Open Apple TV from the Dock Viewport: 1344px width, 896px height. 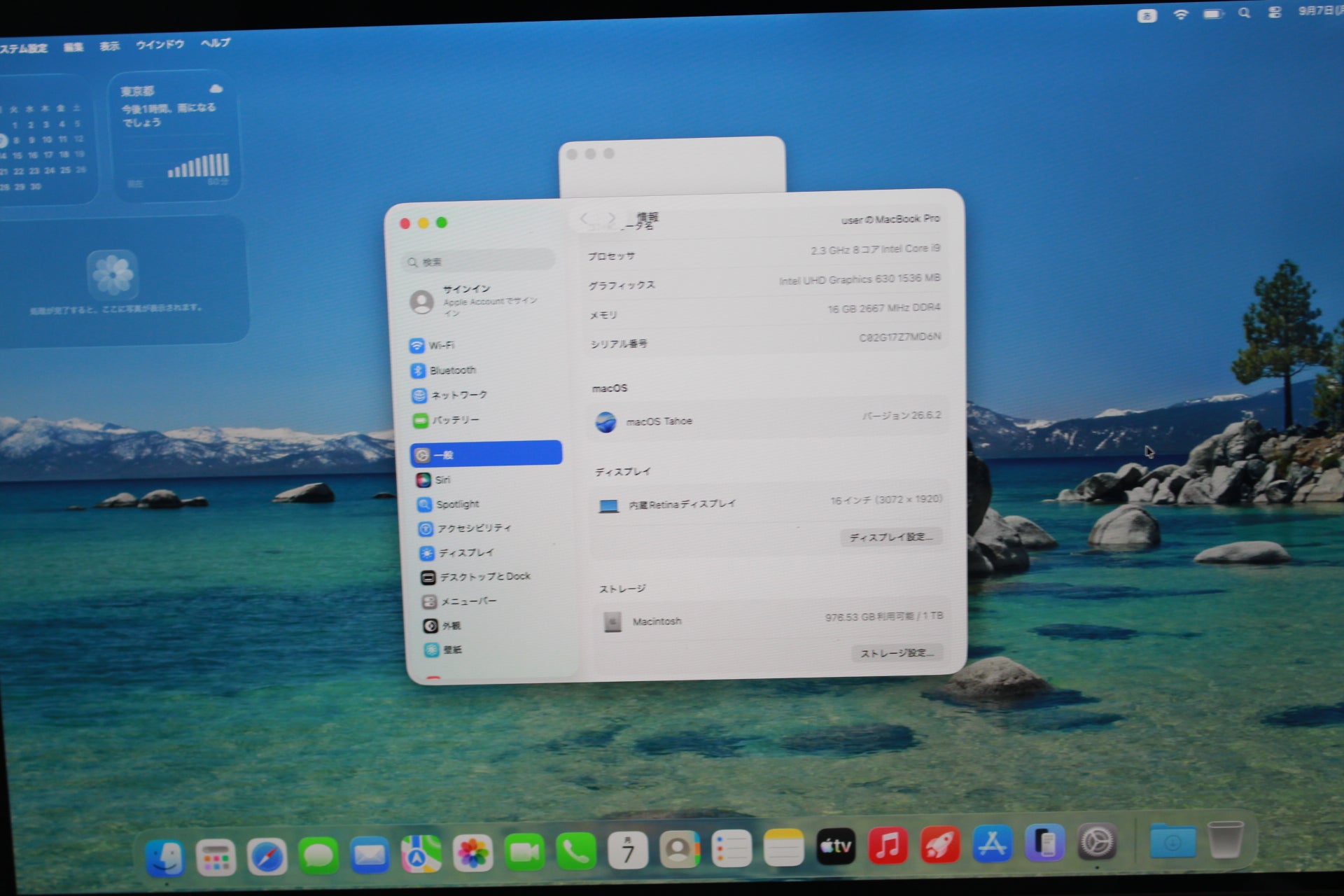(x=836, y=846)
